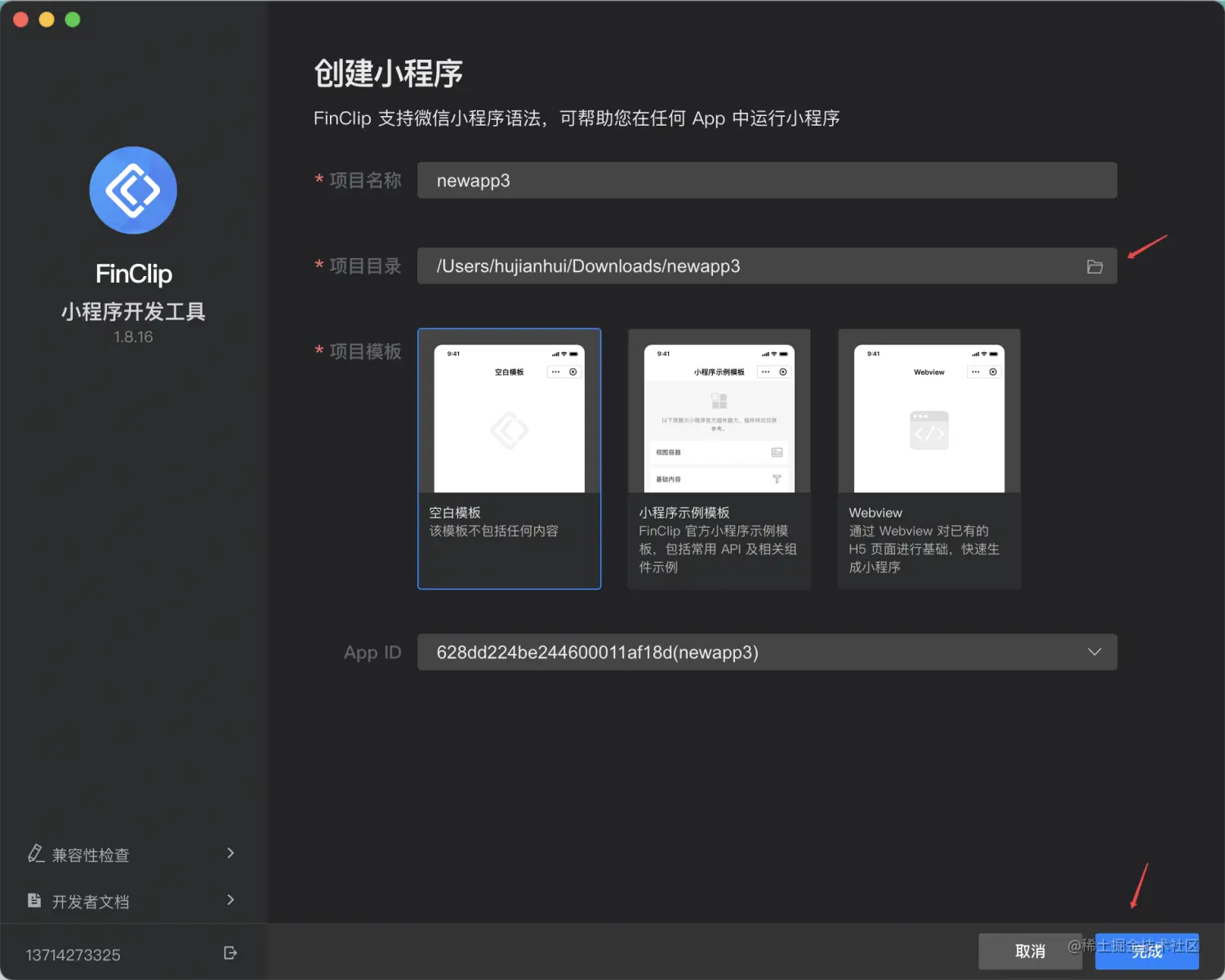The width and height of the screenshot is (1225, 980).
Task: Expand 开发者文档 chevron arrow
Action: tap(231, 900)
